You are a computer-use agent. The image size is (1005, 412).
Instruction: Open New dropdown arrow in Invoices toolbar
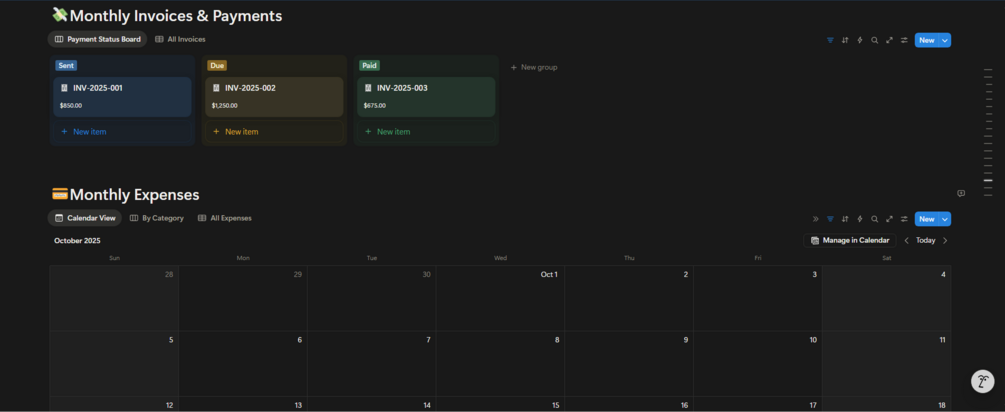click(x=945, y=40)
